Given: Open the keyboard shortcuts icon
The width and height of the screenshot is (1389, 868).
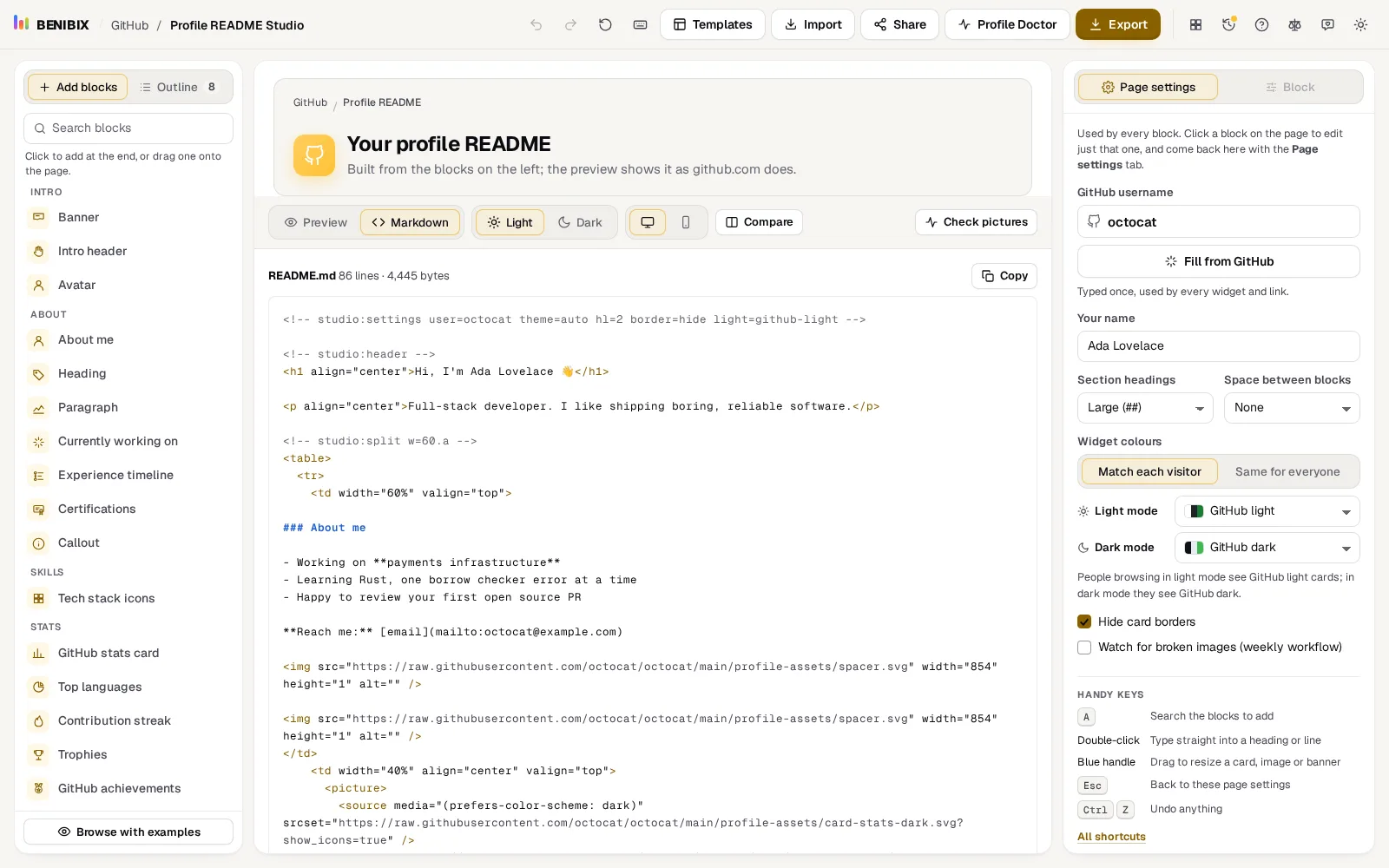Looking at the screenshot, I should tap(640, 25).
